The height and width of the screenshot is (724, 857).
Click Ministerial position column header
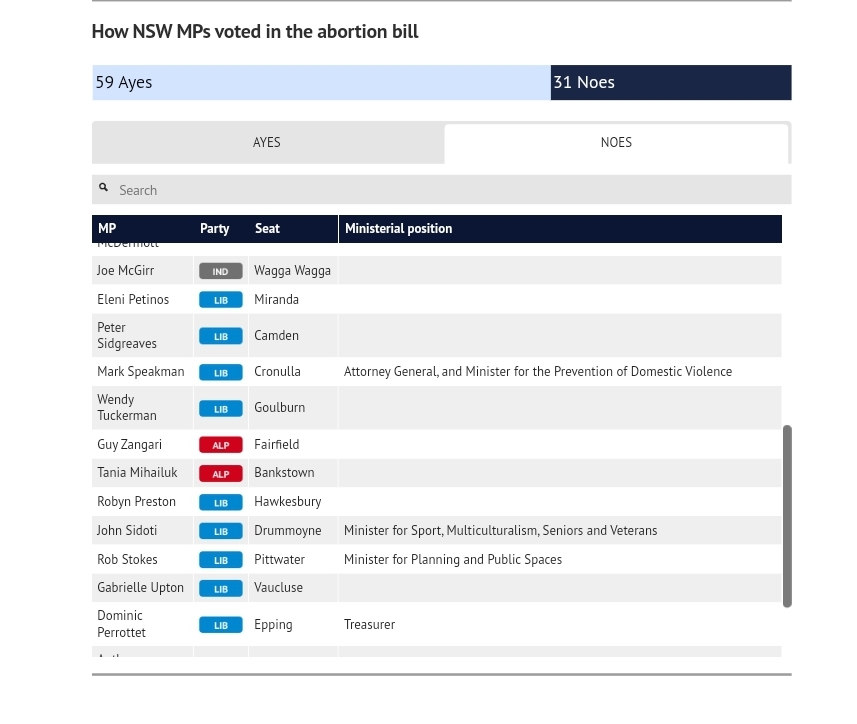398,229
